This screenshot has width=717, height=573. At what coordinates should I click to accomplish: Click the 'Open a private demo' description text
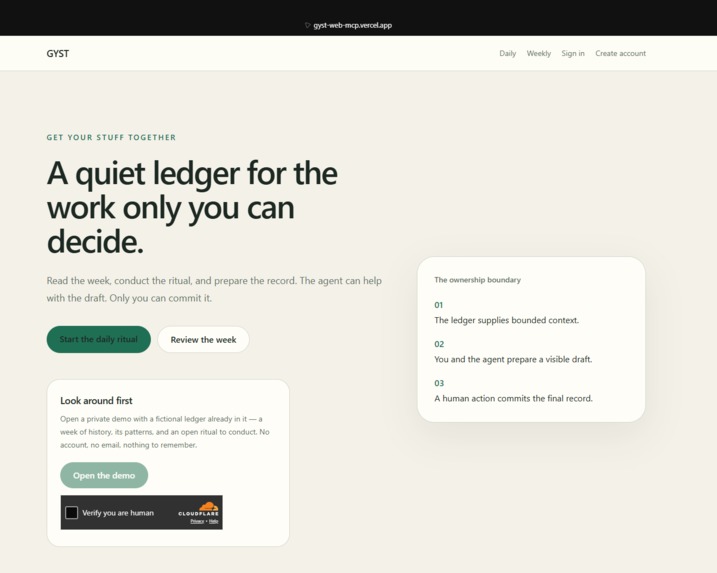(165, 432)
